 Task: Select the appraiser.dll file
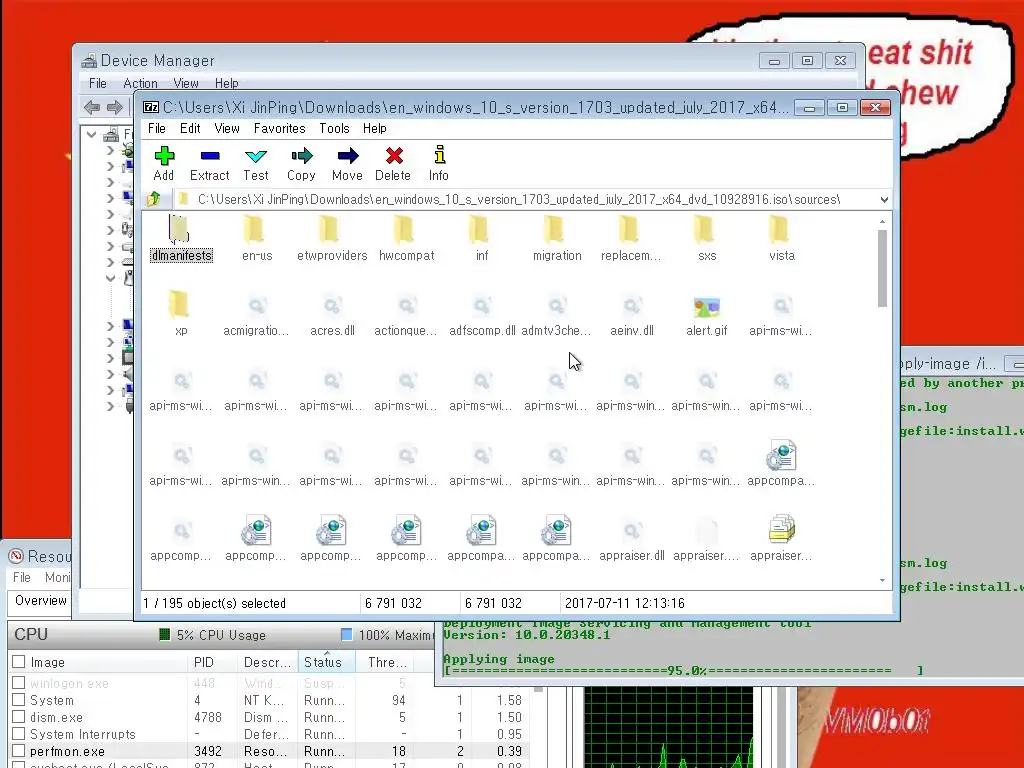point(632,541)
